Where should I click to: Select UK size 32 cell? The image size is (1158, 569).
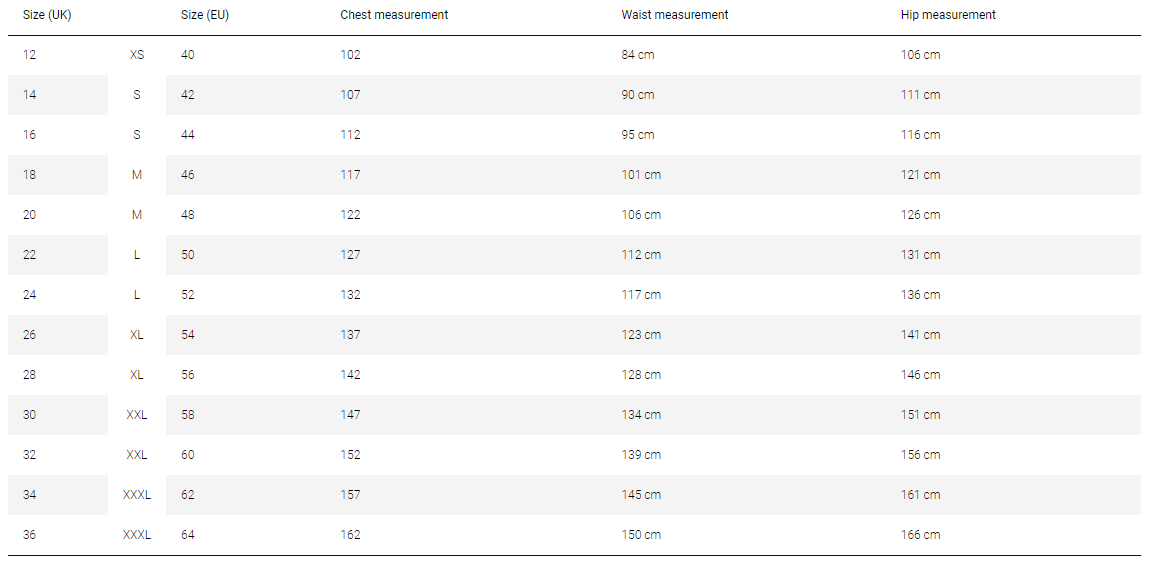tap(30, 454)
